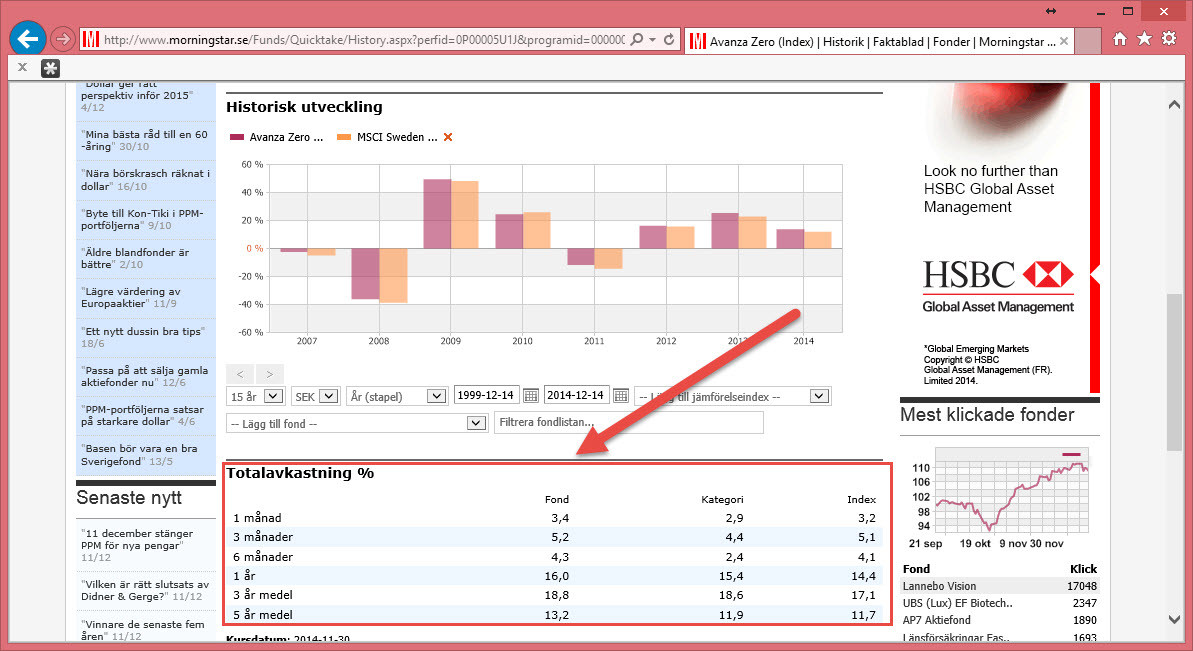Expand the År (stapel) chart type dropdown
This screenshot has width=1193, height=651.
pos(395,396)
